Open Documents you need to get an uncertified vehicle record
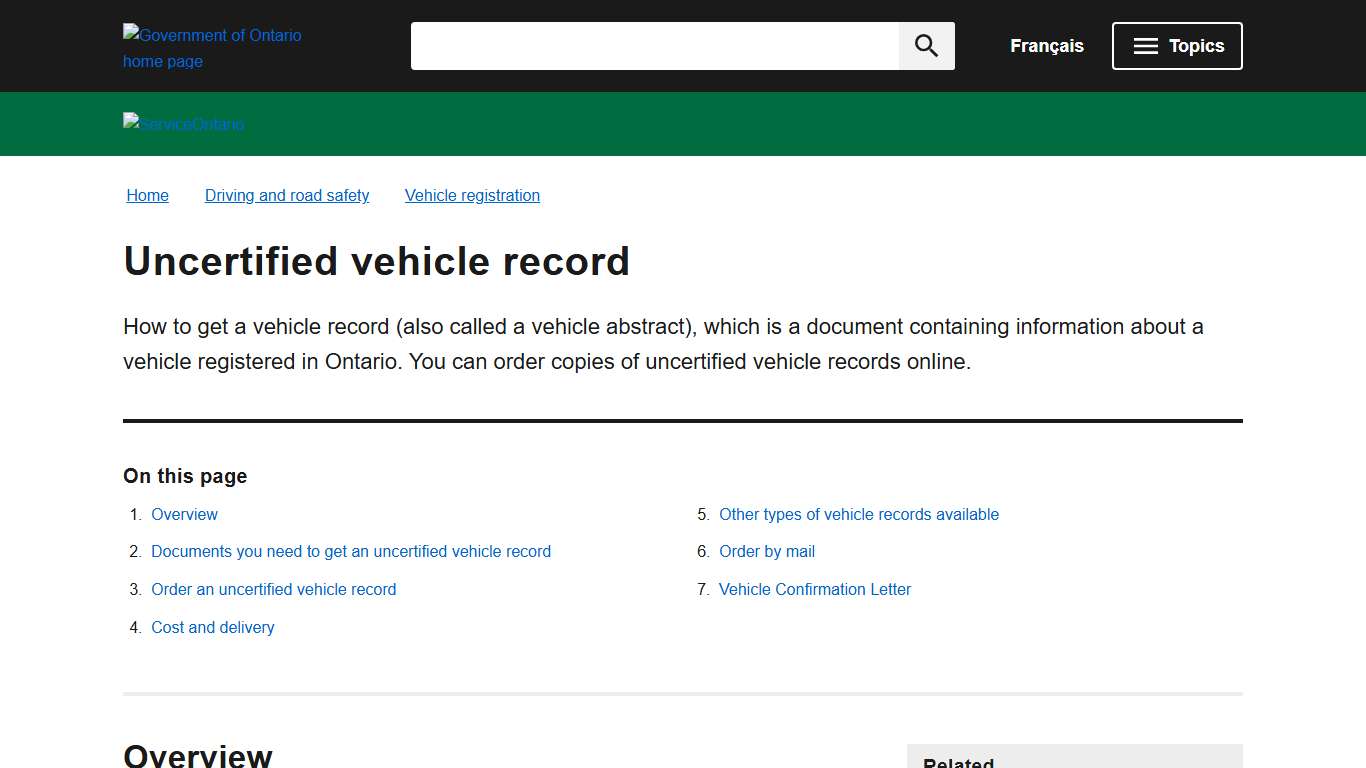Viewport: 1366px width, 768px height. pyautogui.click(x=351, y=551)
